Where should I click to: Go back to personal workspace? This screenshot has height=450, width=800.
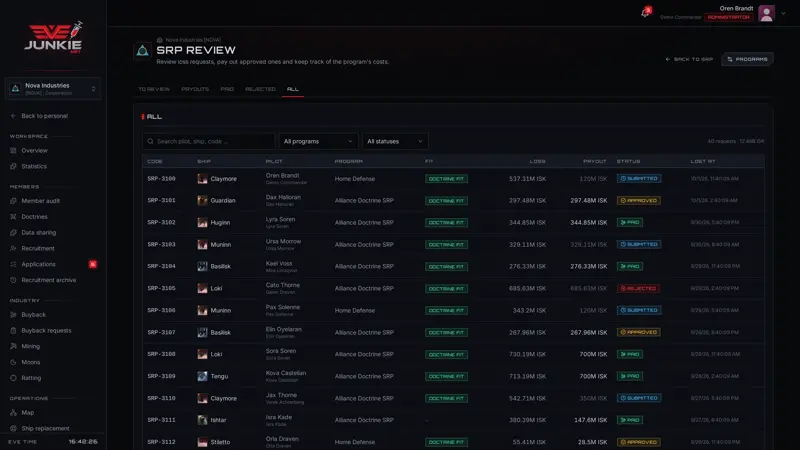point(44,116)
